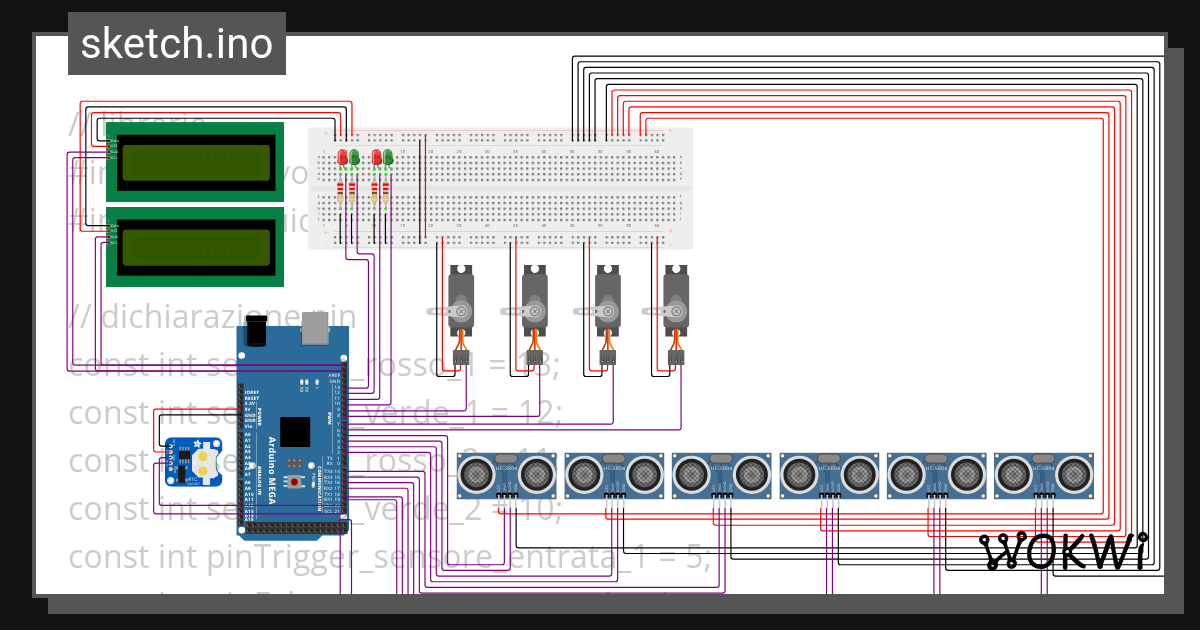Select the rightmost HC-SR04 sensor
The image size is (1200, 630).
tap(1045, 475)
